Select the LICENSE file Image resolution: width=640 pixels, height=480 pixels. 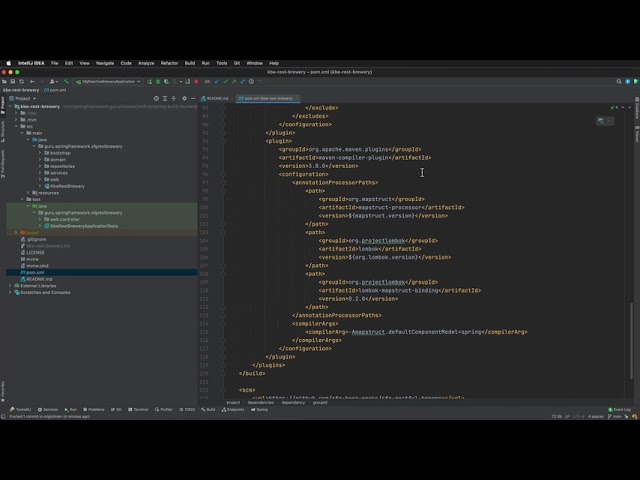(35, 253)
